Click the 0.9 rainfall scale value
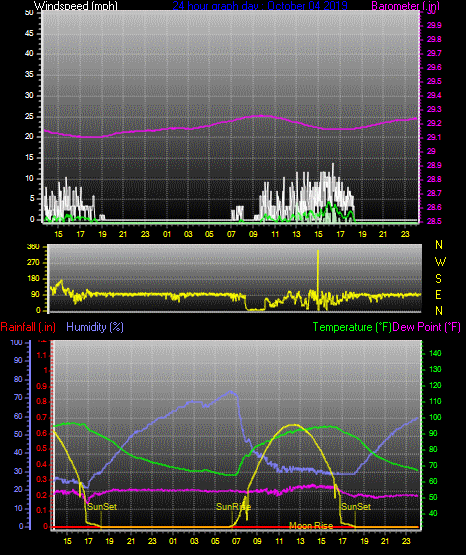This screenshot has width=466, height=555. point(42,386)
